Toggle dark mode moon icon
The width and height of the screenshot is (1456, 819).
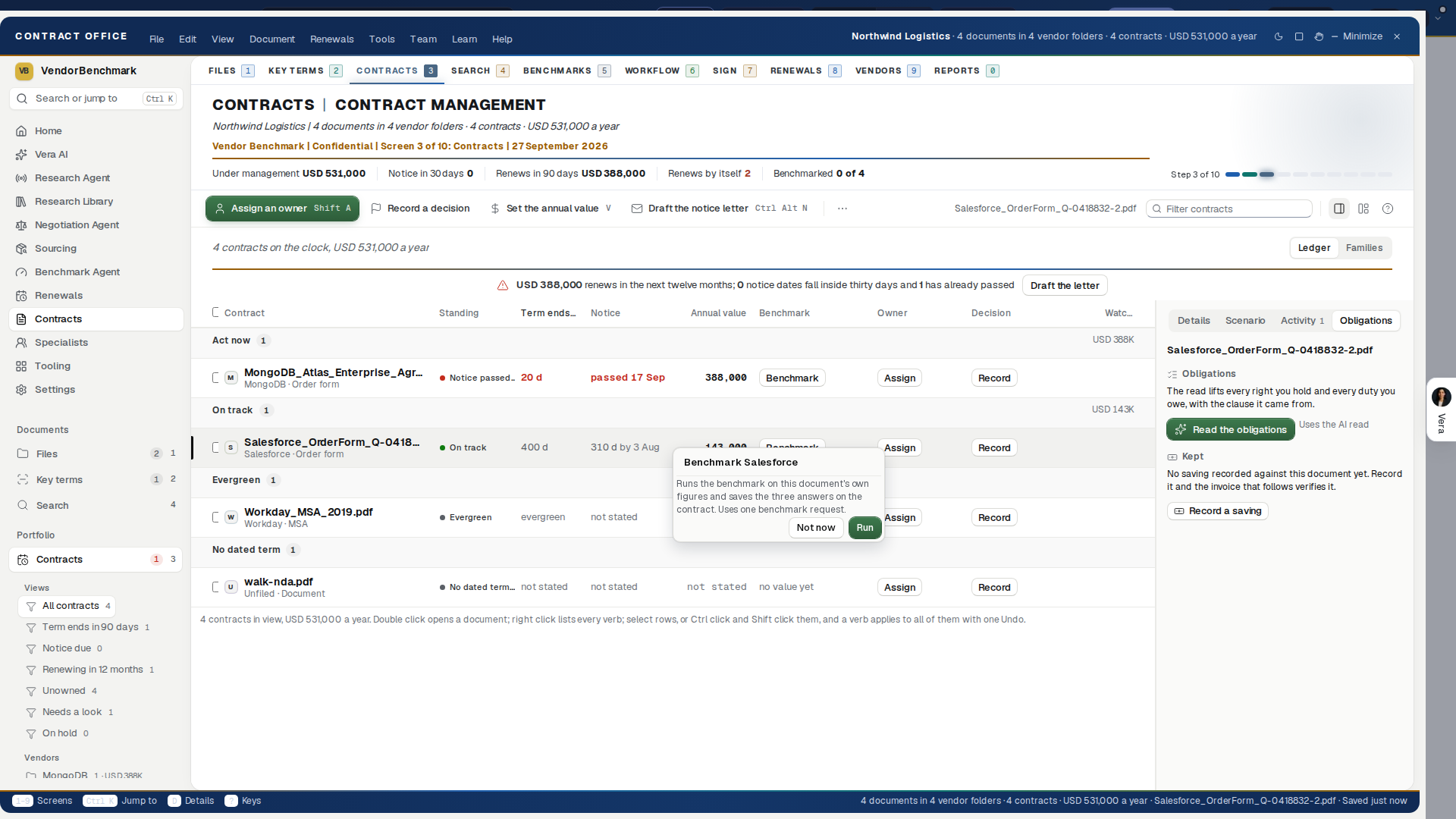pyautogui.click(x=1279, y=36)
